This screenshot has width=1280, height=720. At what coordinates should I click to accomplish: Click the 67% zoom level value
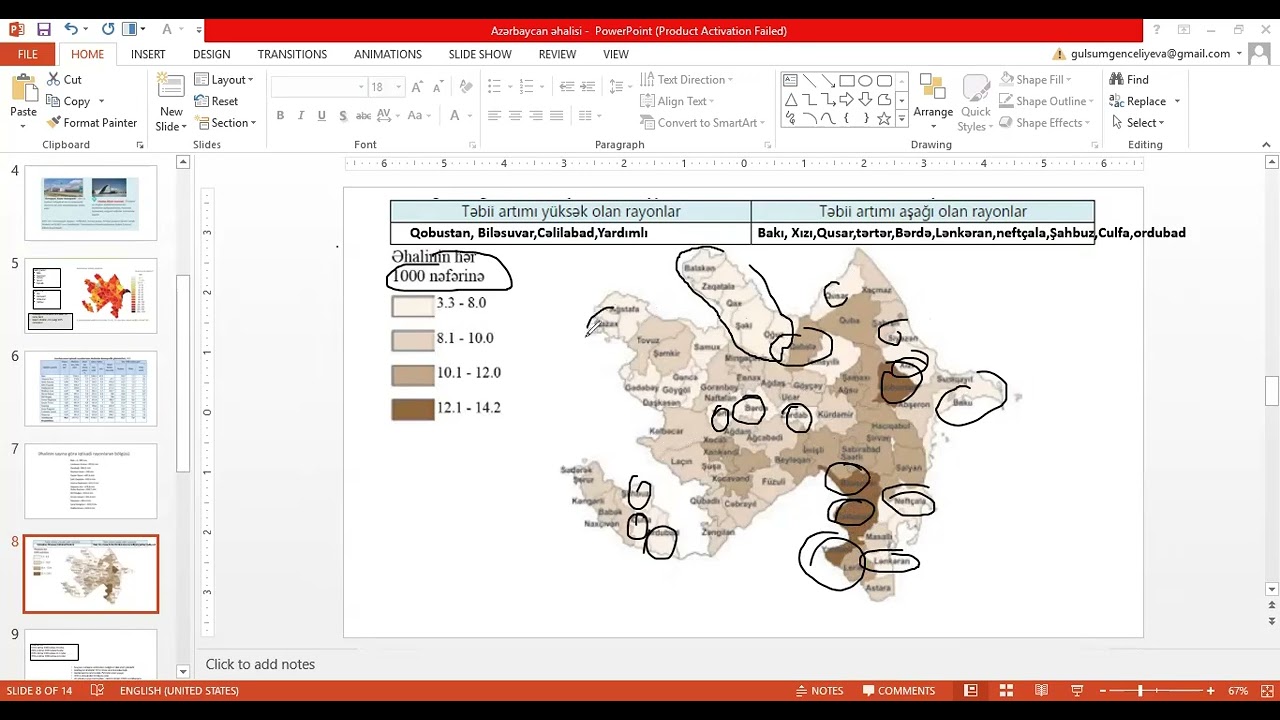(1238, 691)
